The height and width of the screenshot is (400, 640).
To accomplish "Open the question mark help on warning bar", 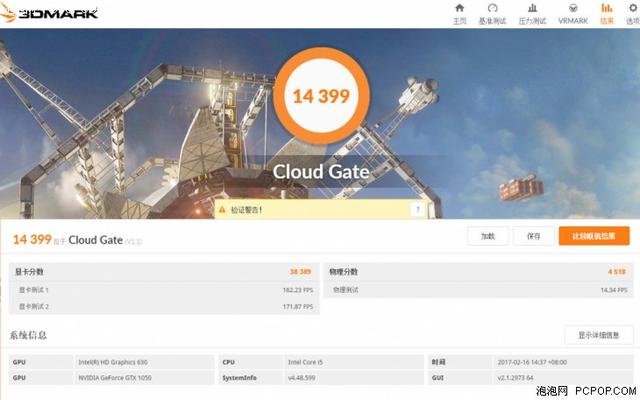I will pyautogui.click(x=418, y=210).
